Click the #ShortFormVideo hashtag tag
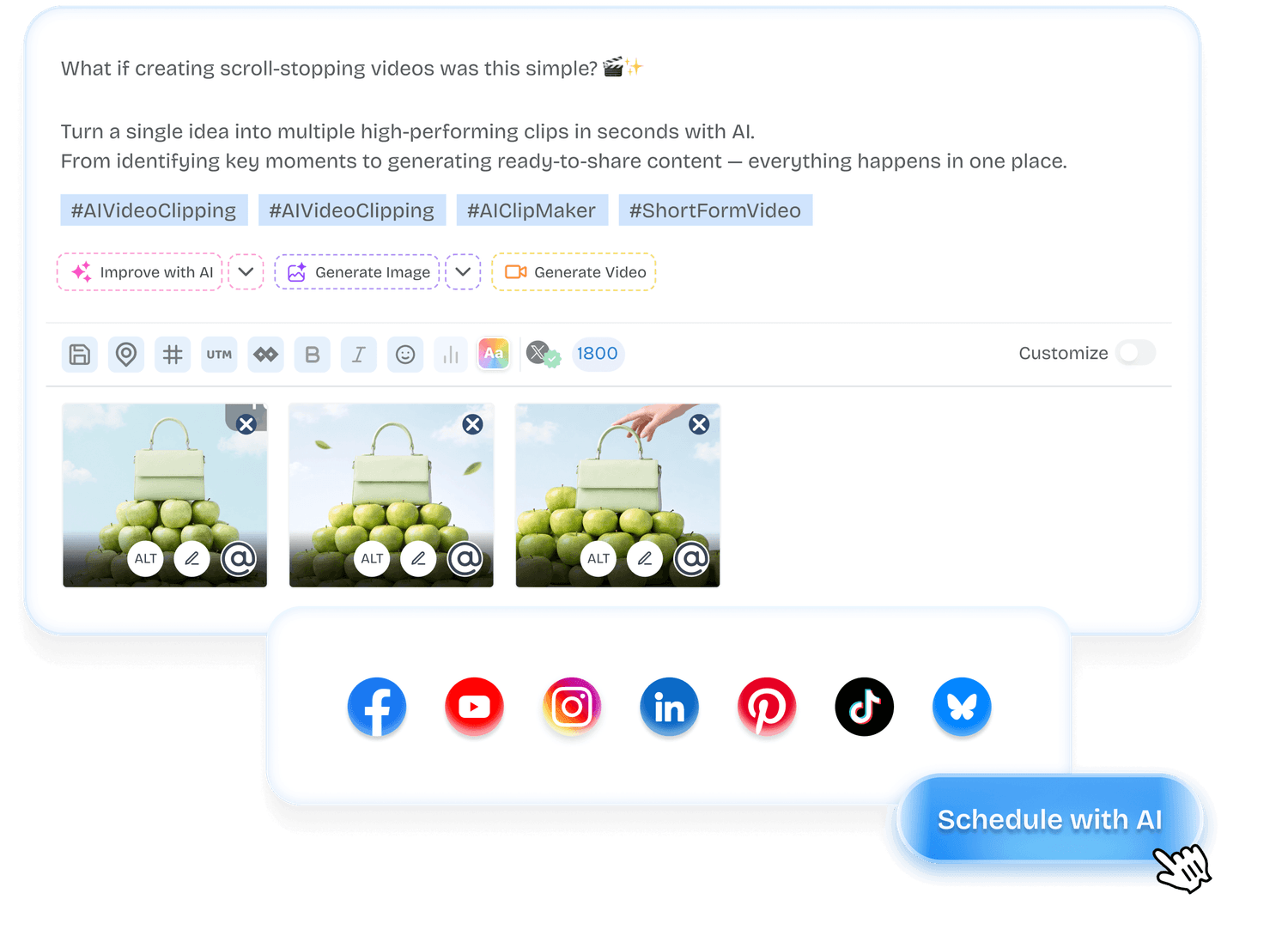The height and width of the screenshot is (948, 1288). (715, 210)
